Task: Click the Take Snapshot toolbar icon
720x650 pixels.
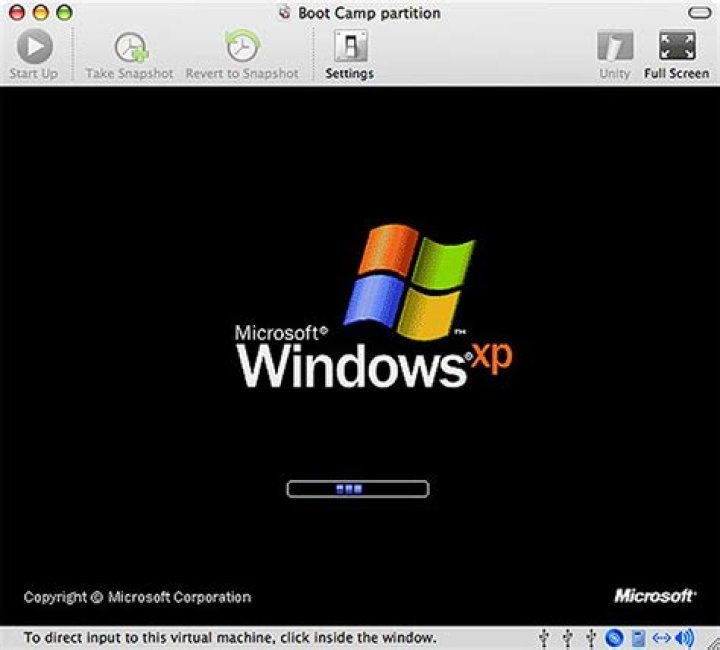Action: 131,47
